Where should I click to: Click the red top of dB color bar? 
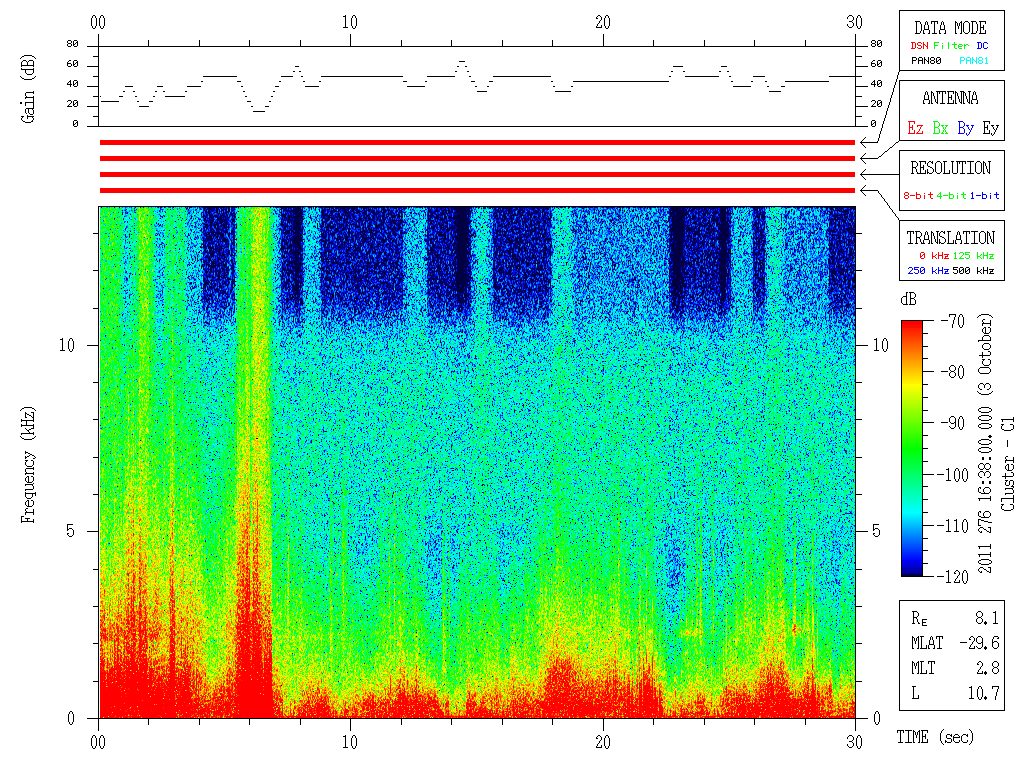(912, 325)
